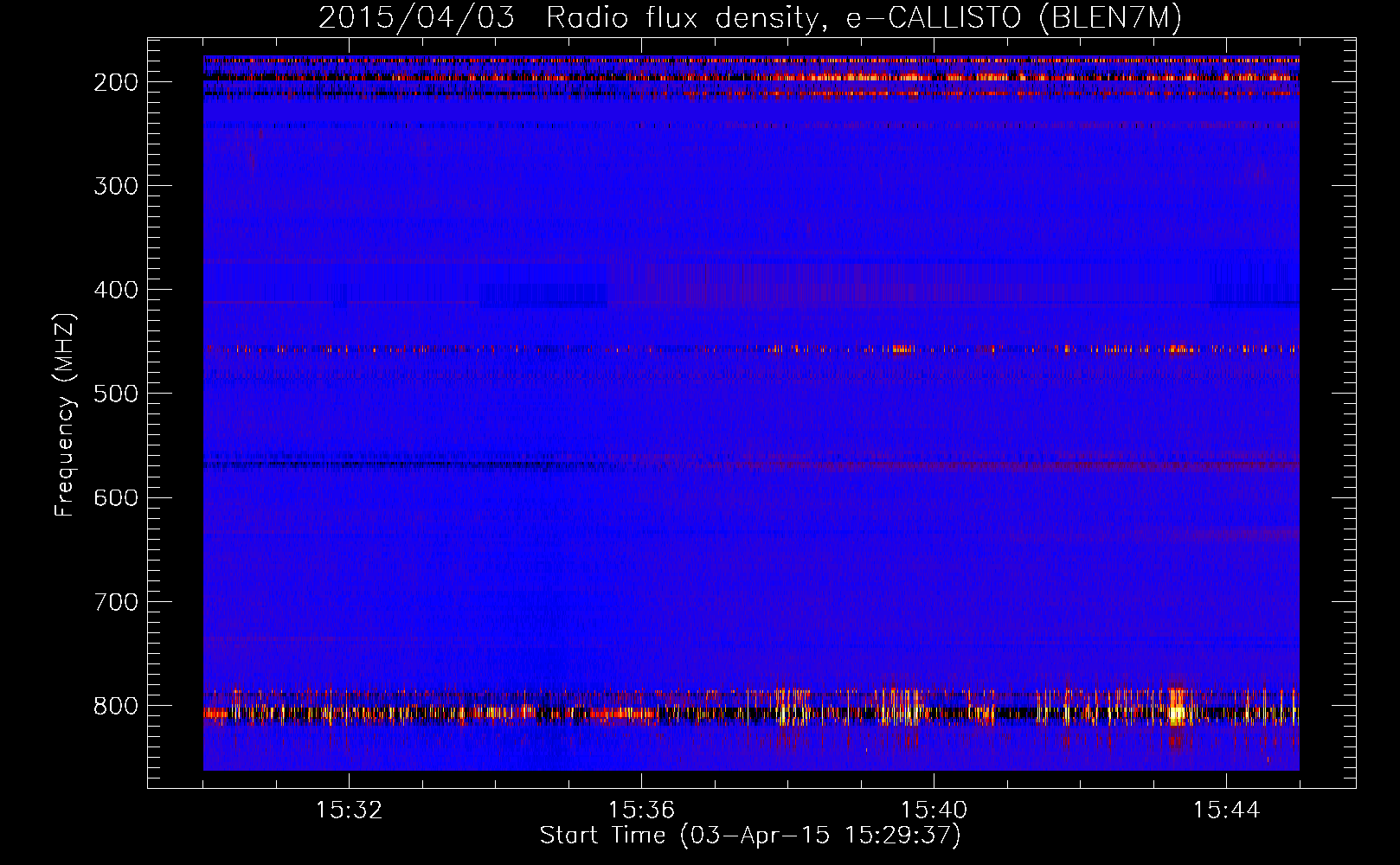Click the 300 frequency tick label
Image resolution: width=1400 pixels, height=865 pixels.
[x=116, y=186]
